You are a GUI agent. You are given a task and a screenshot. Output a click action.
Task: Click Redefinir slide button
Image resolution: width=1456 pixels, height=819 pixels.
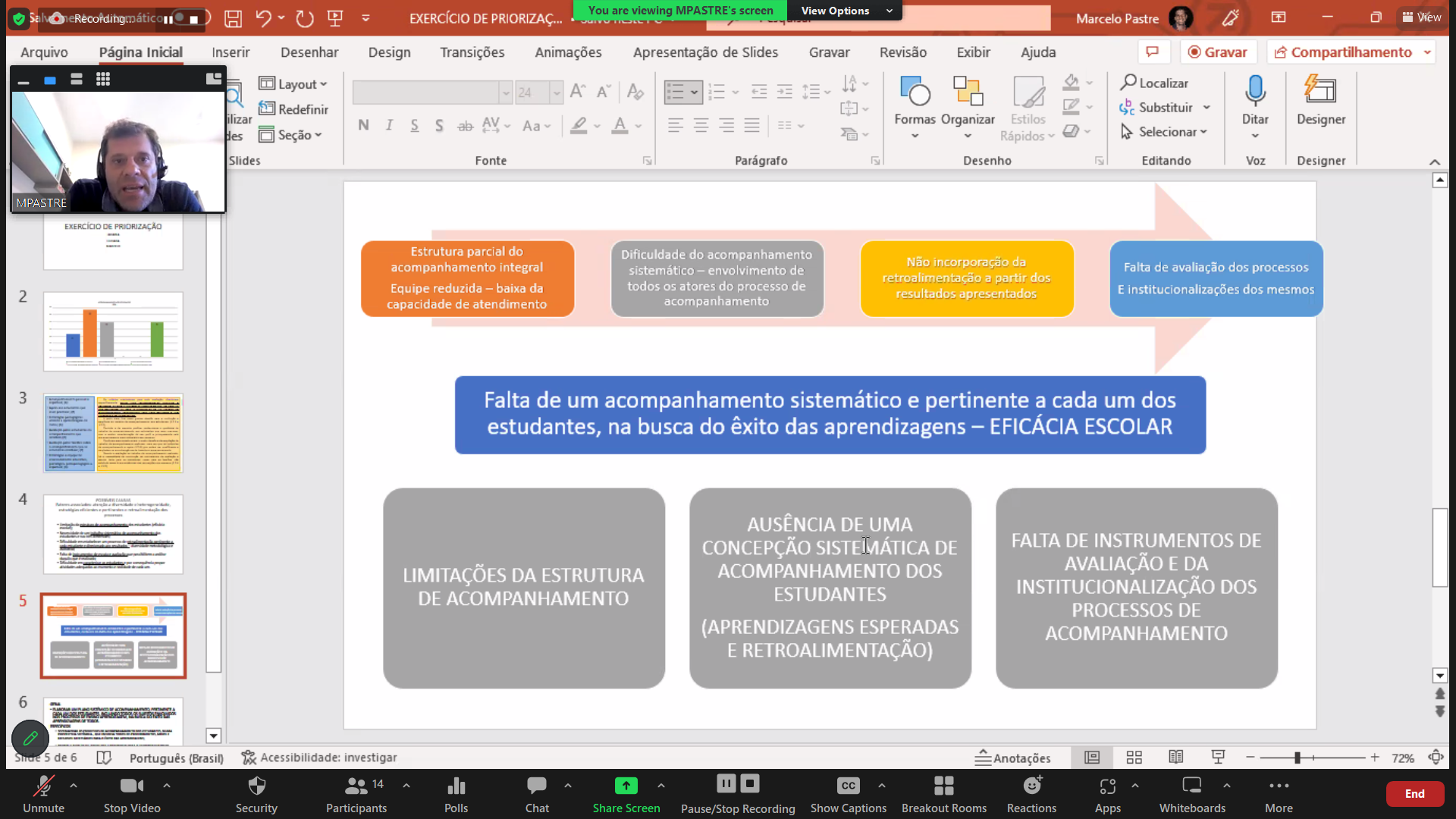point(293,109)
